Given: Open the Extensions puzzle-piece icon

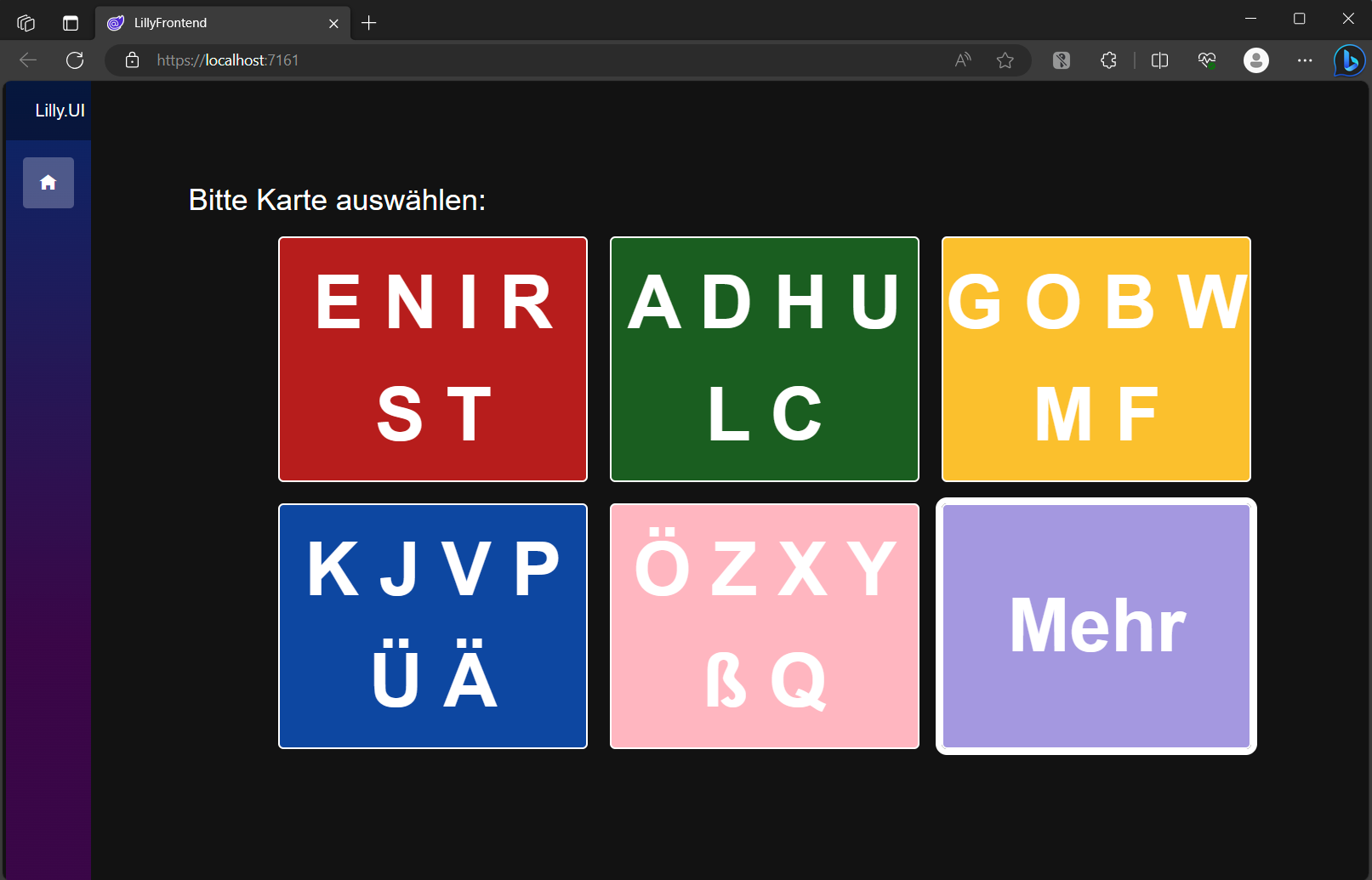Looking at the screenshot, I should point(1108,60).
